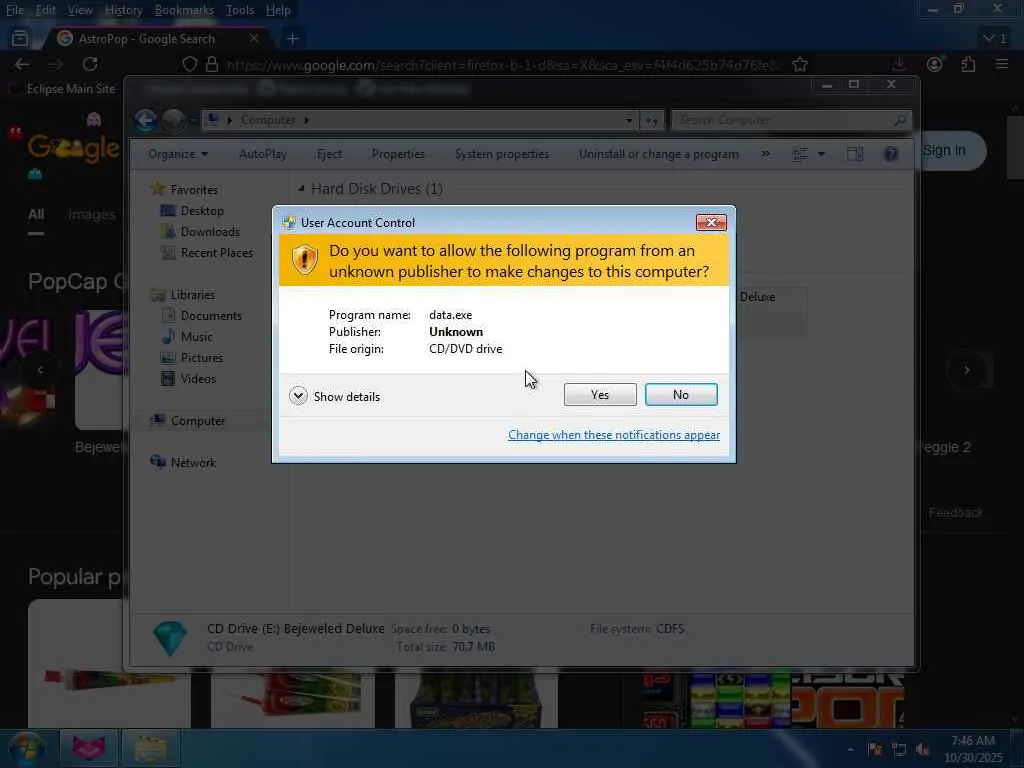Click the UAC warning shield icon
The height and width of the screenshot is (768, 1024).
304,260
